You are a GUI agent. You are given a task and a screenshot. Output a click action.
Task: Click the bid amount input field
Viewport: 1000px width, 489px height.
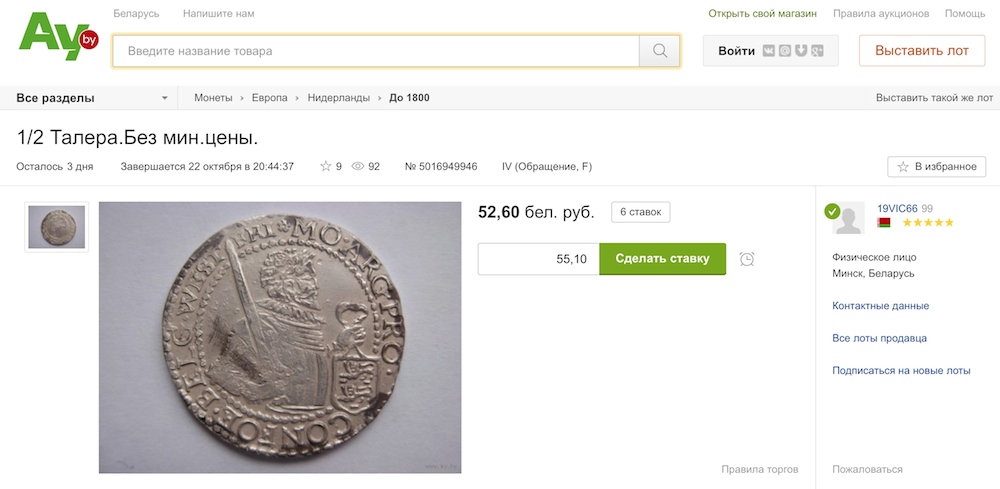[x=538, y=259]
